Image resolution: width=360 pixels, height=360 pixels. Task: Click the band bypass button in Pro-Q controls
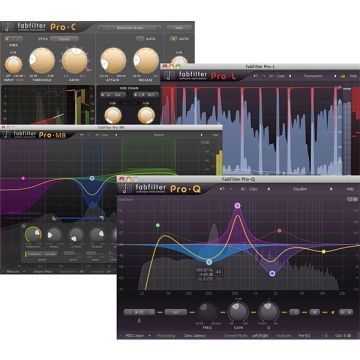tap(314, 312)
